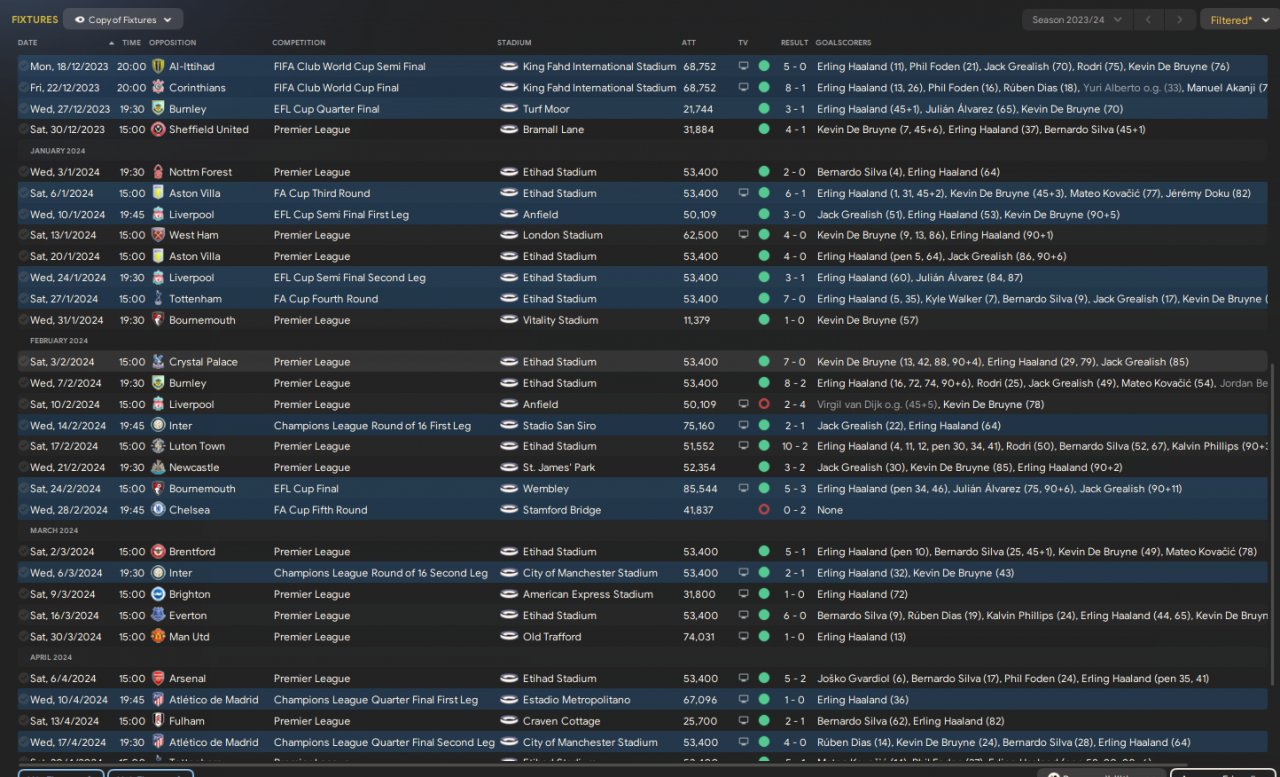This screenshot has height=777, width=1280.
Task: Click the green win dot for Luton Town
Action: tap(764, 446)
